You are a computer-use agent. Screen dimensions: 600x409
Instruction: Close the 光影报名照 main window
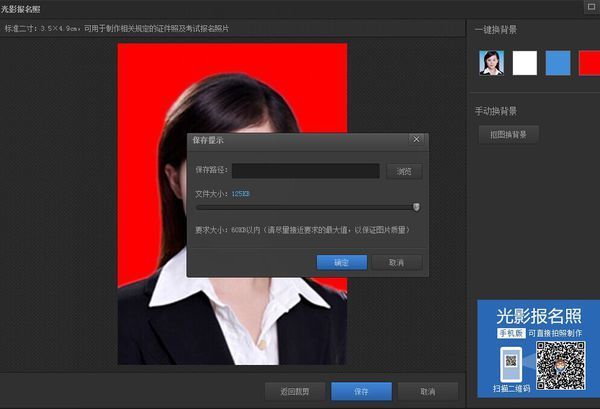[x=590, y=7]
